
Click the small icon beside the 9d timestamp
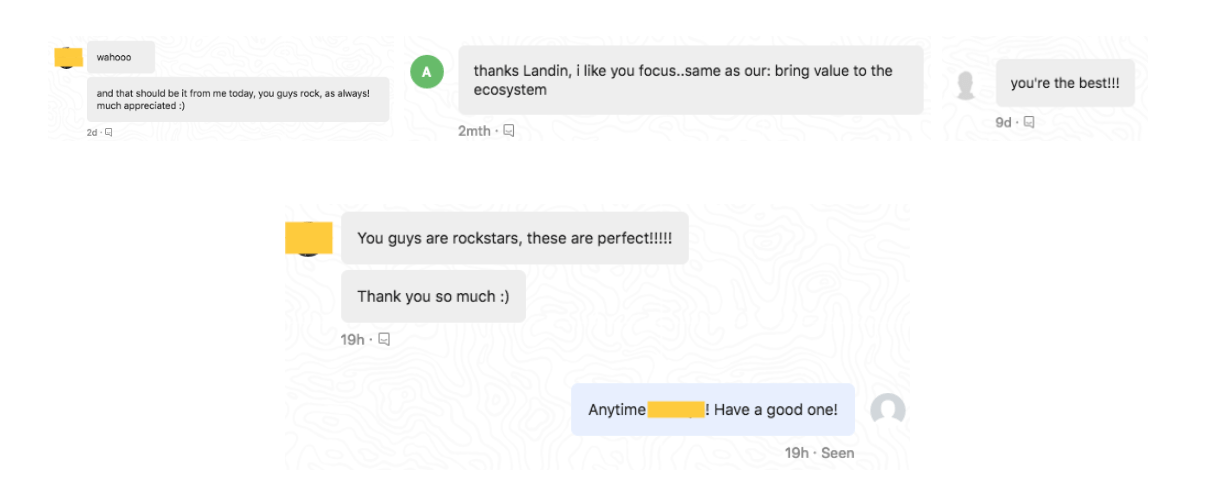tap(1029, 122)
